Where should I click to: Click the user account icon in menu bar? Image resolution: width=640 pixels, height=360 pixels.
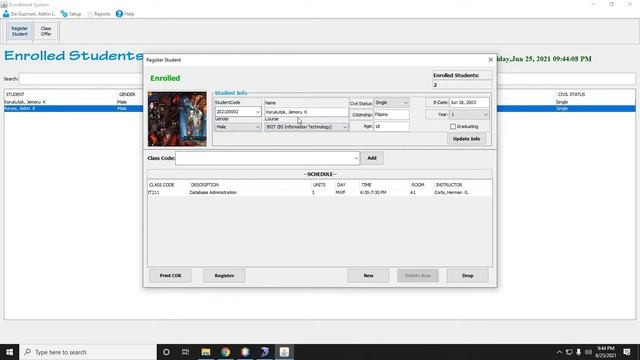(x=6, y=14)
